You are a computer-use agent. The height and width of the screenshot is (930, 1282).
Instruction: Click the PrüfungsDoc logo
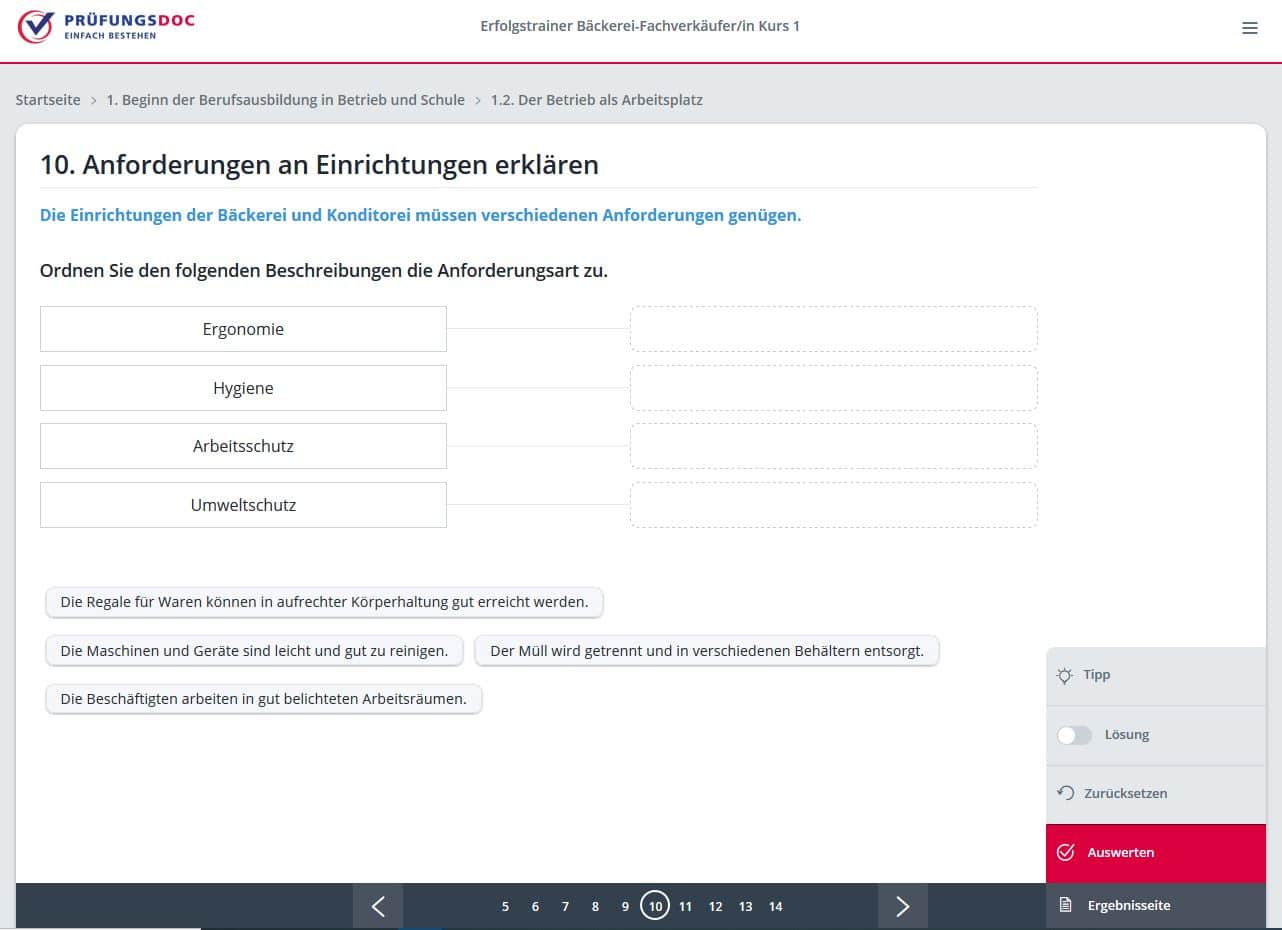pos(106,26)
